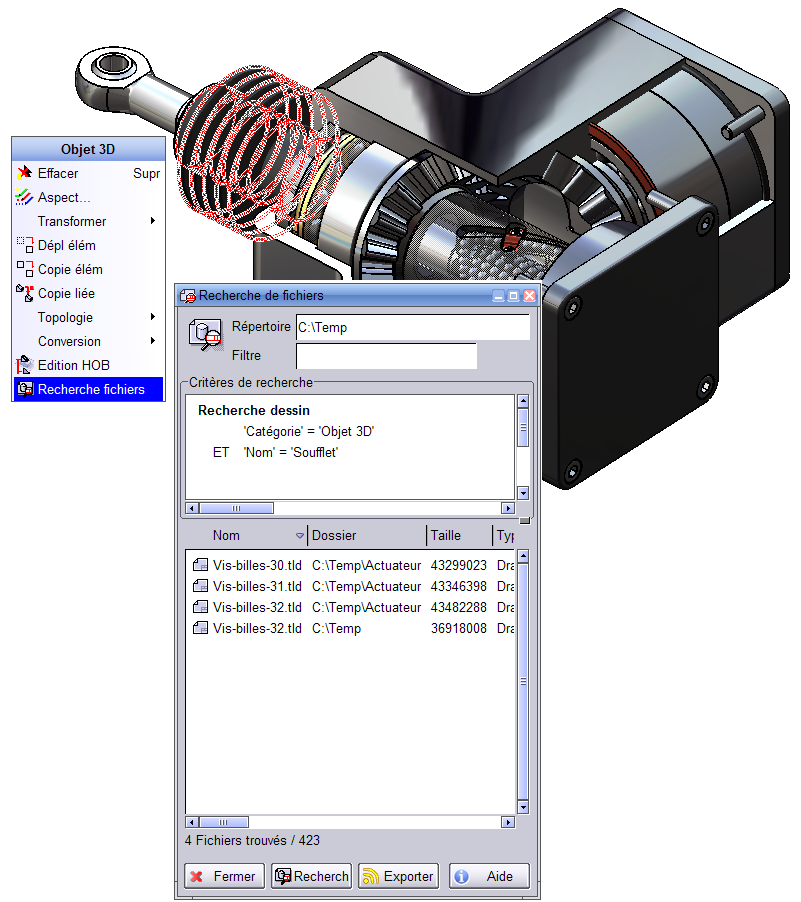Image resolution: width=801 pixels, height=902 pixels.
Task: Click the results list scroll down arrow
Action: 523,807
